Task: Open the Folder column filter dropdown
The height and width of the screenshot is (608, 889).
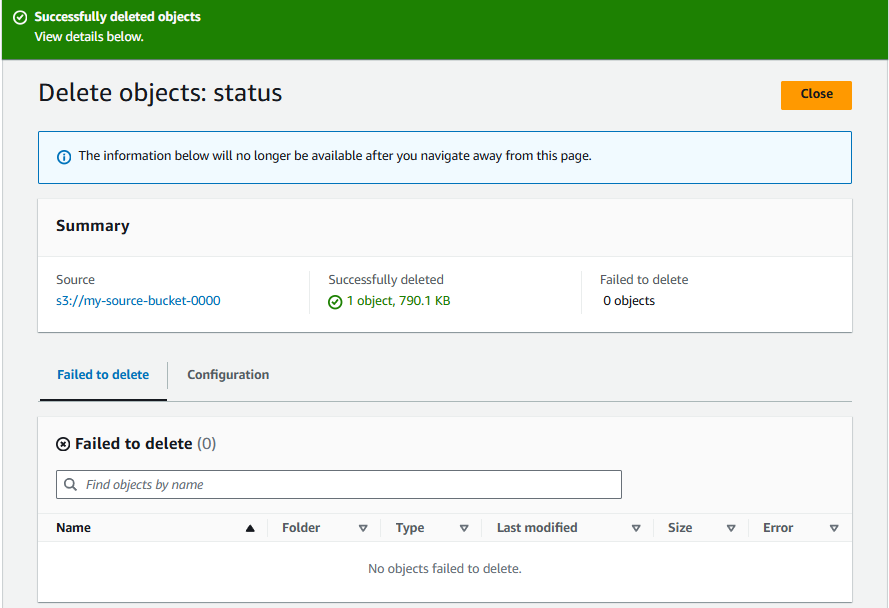Action: [x=363, y=527]
